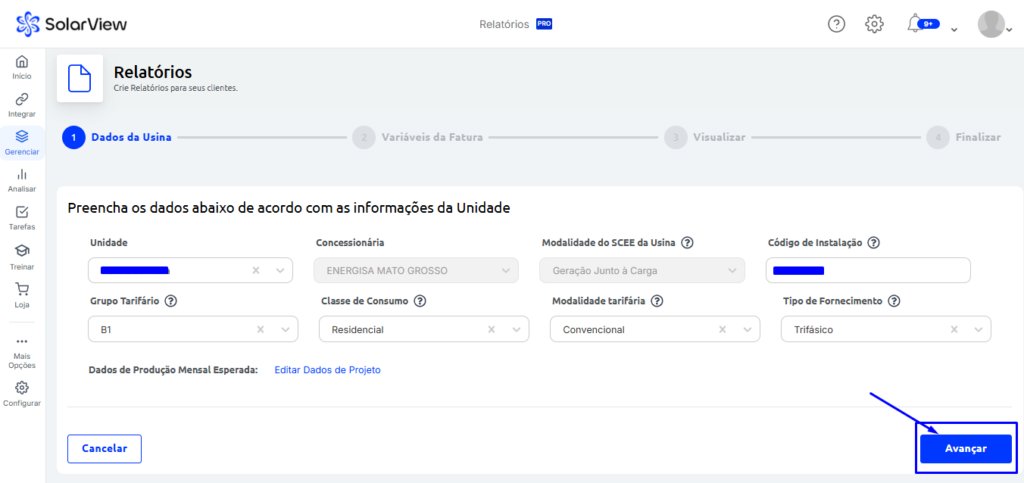Screen dimensions: 1024x483
Task: Click Editar Dados de Projeto link
Action: (x=327, y=370)
